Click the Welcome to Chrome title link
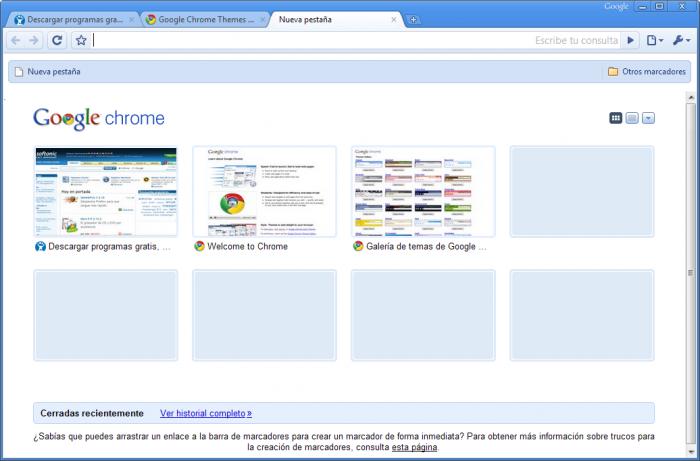Viewport: 700px width, 461px height. click(x=247, y=246)
